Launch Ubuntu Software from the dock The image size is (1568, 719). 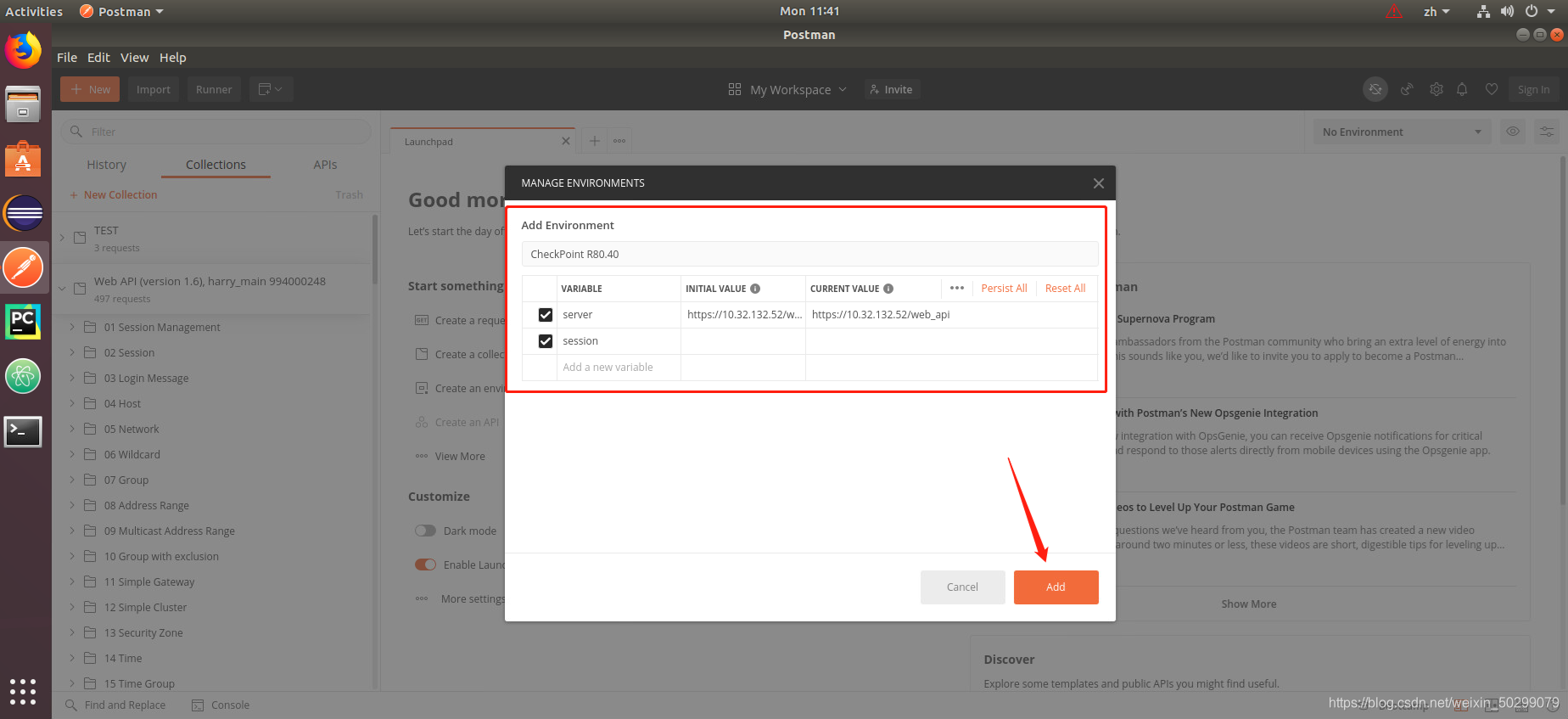point(23,159)
